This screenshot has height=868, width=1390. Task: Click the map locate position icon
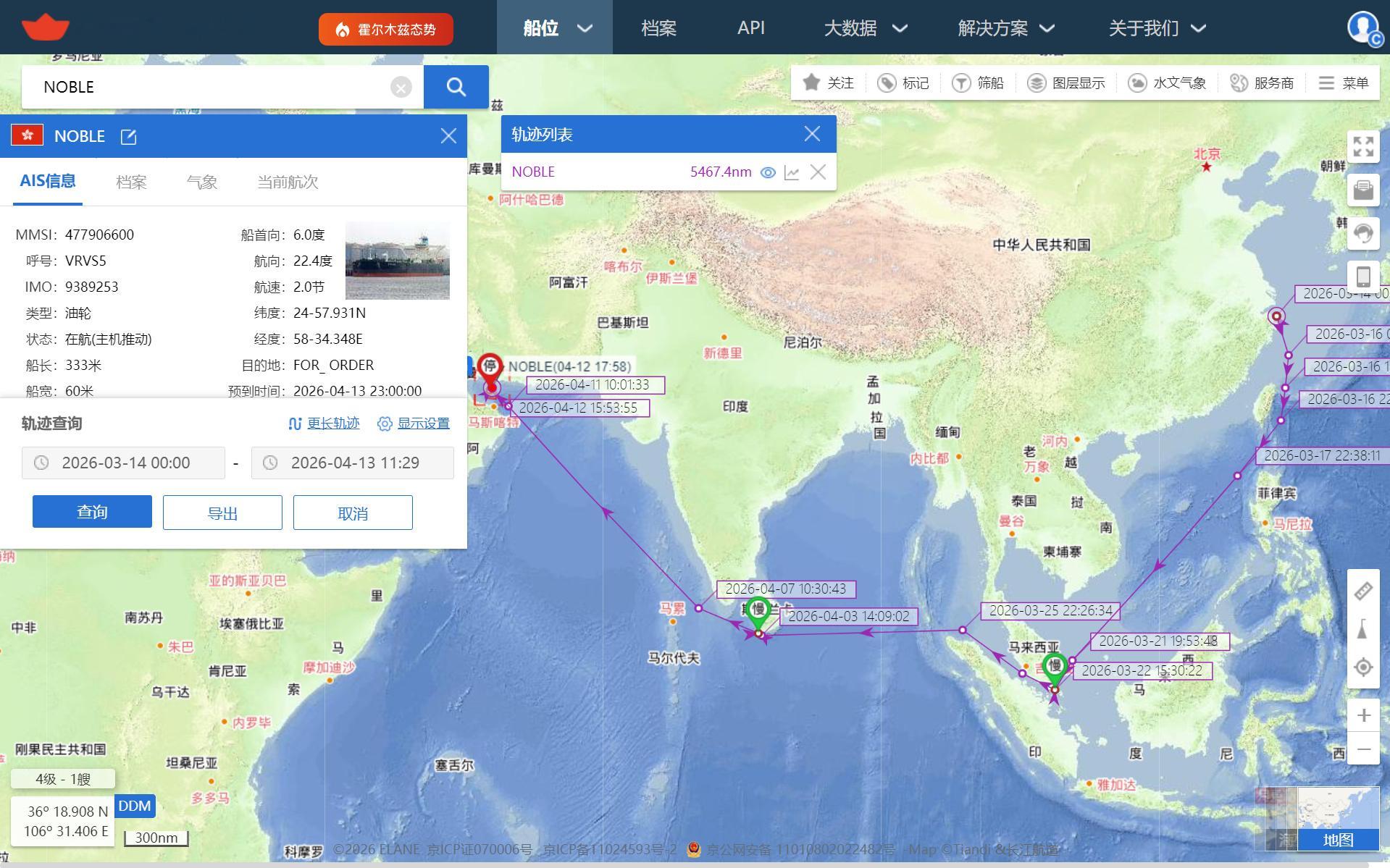tap(1364, 667)
